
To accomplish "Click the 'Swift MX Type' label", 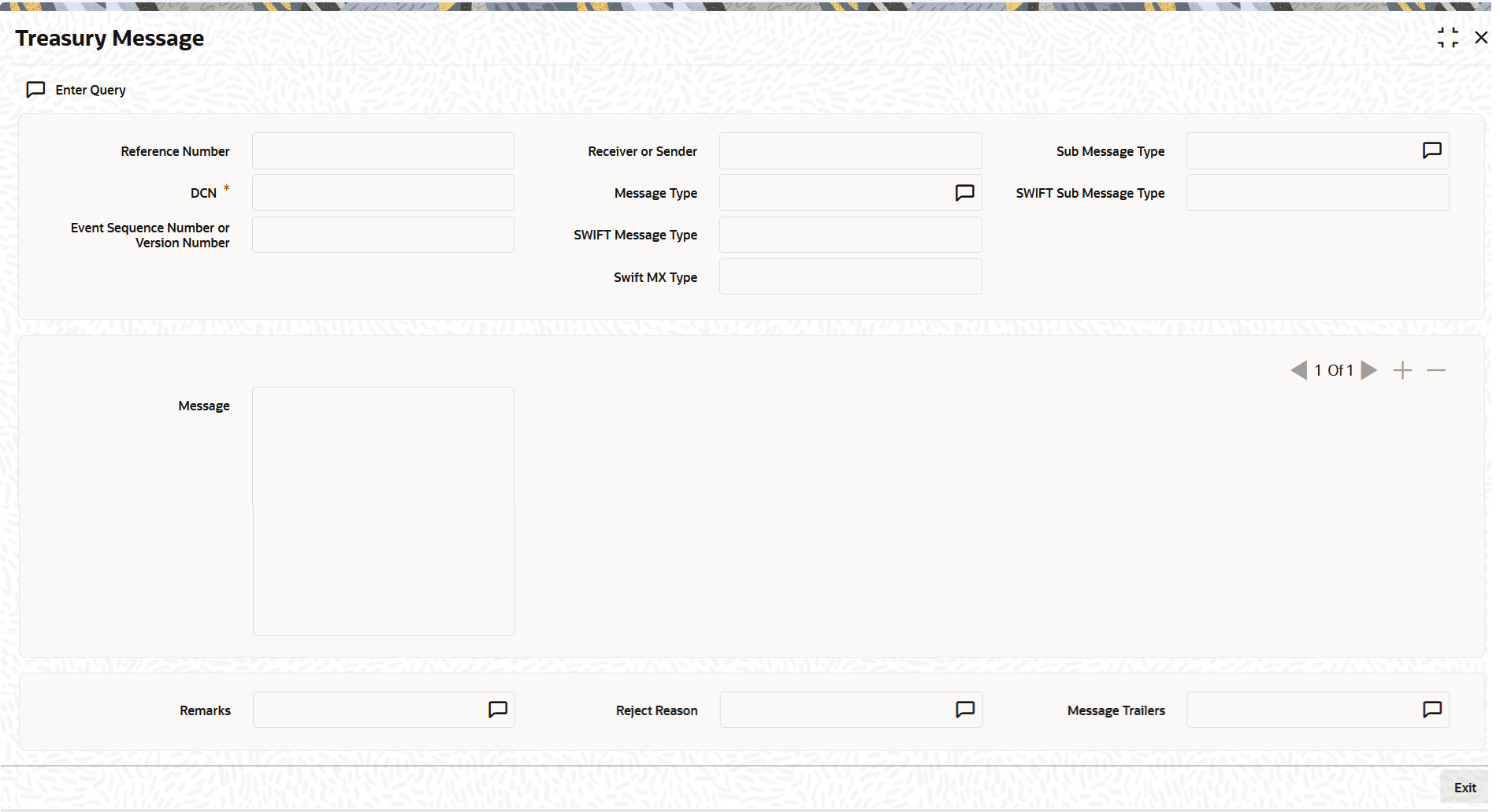I will (x=655, y=277).
